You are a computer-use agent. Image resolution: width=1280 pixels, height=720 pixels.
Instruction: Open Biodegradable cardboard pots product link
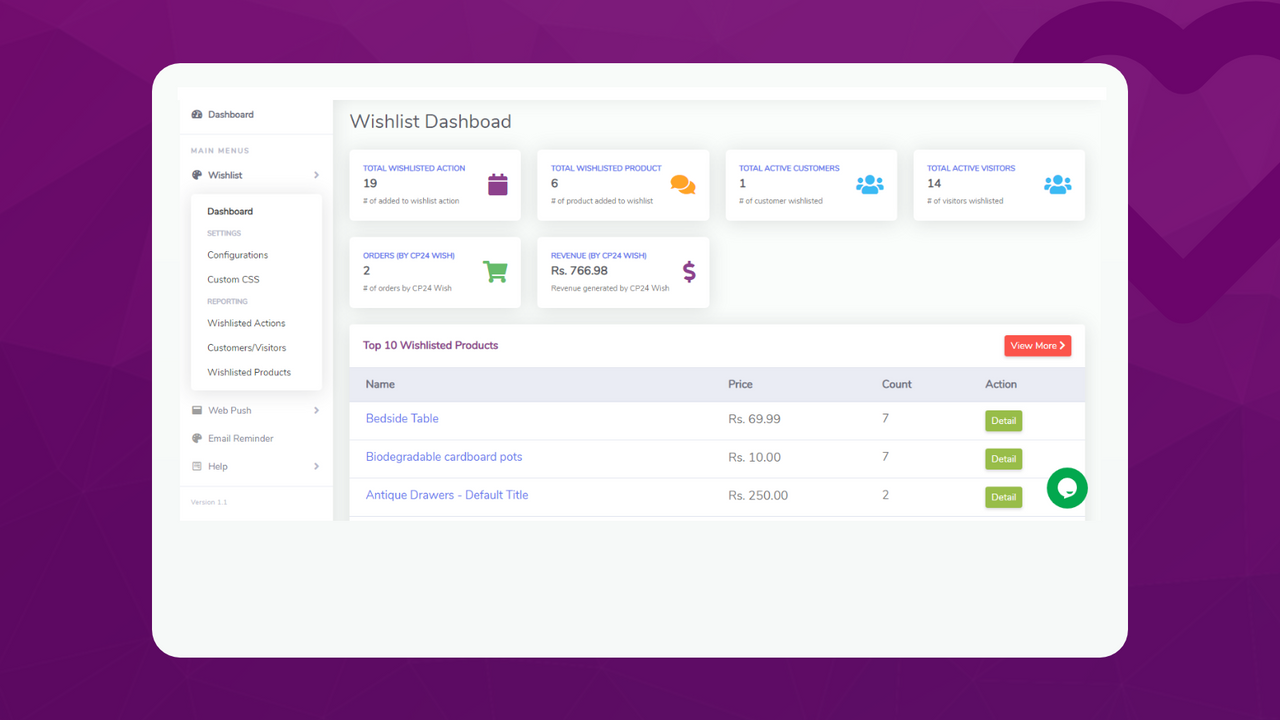pyautogui.click(x=444, y=457)
